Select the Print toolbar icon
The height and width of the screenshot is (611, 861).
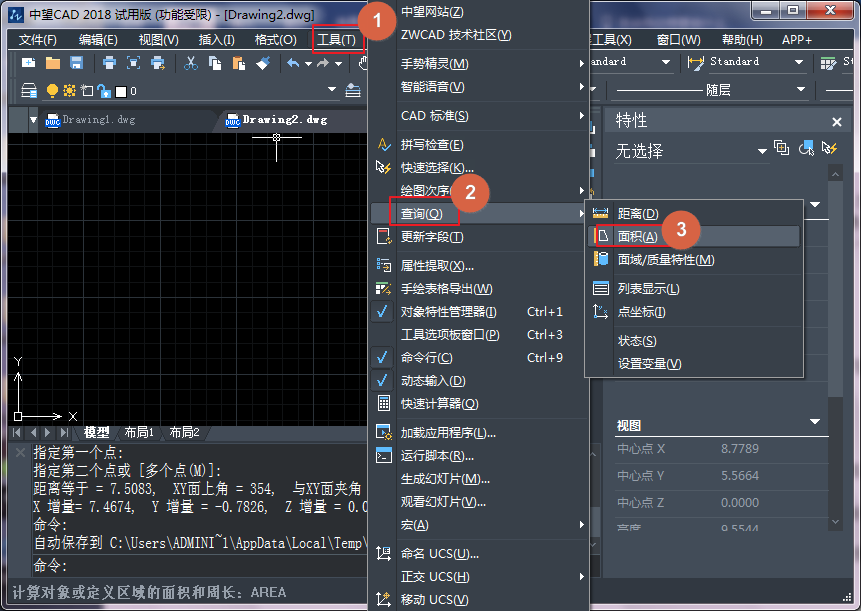[107, 62]
